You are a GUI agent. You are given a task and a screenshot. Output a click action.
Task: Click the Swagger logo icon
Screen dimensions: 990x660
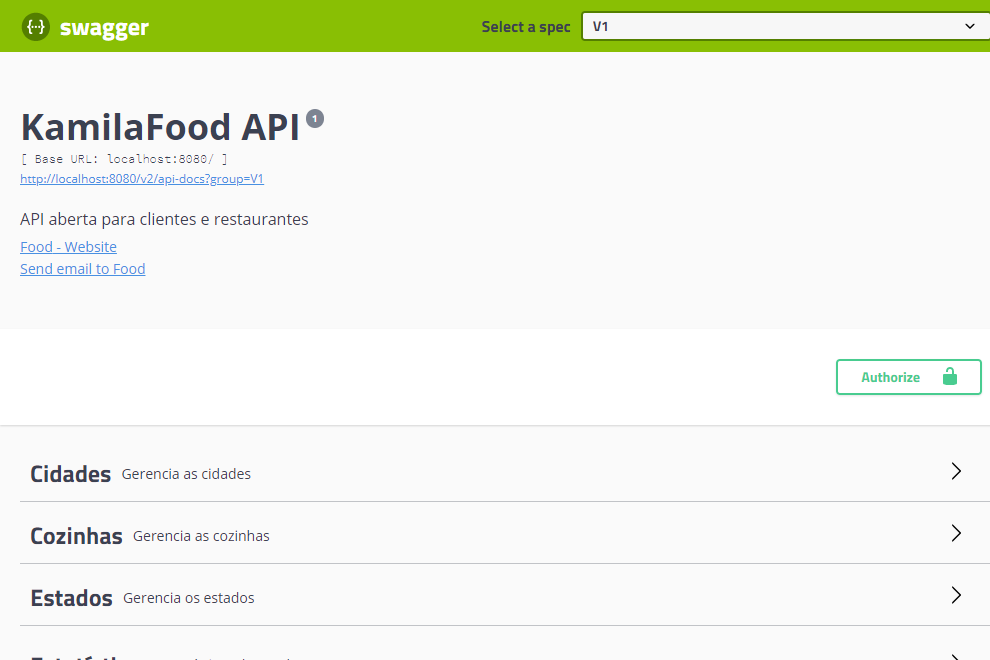coord(35,27)
